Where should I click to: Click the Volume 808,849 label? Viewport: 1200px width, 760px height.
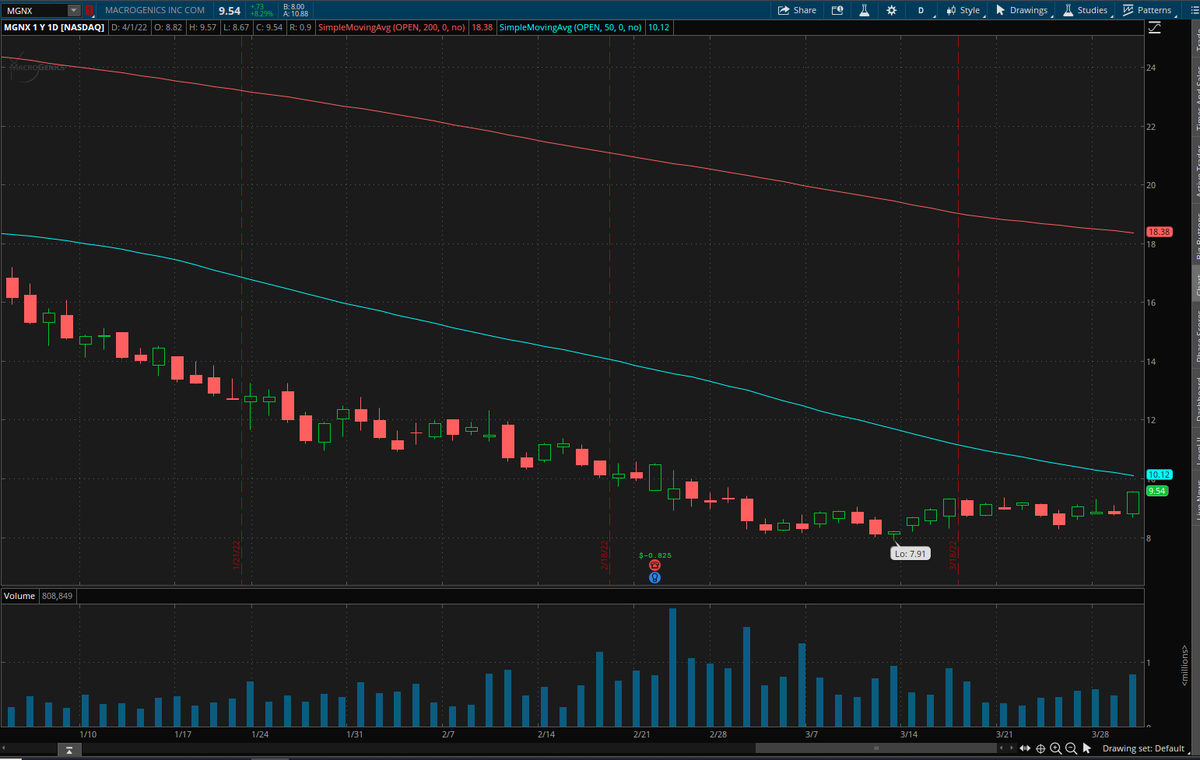click(x=40, y=596)
